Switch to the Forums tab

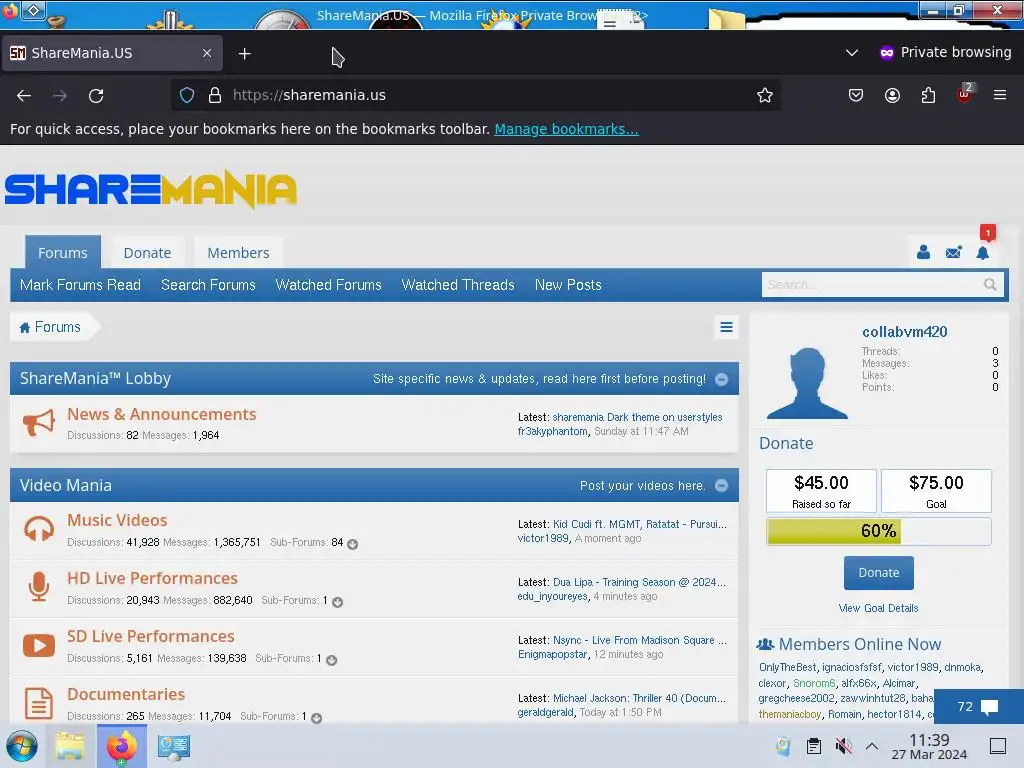(x=63, y=253)
